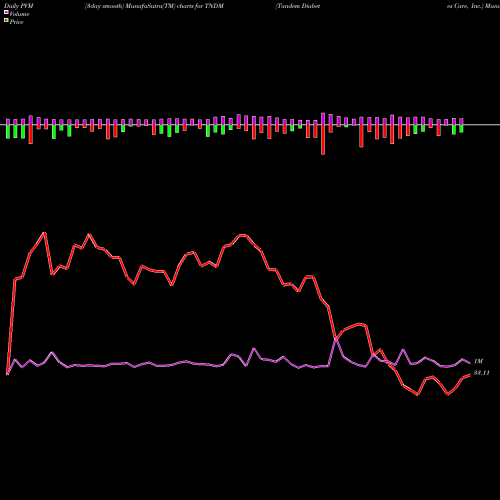
Task: Select the 'Price' legend label
Action: click(16, 22)
